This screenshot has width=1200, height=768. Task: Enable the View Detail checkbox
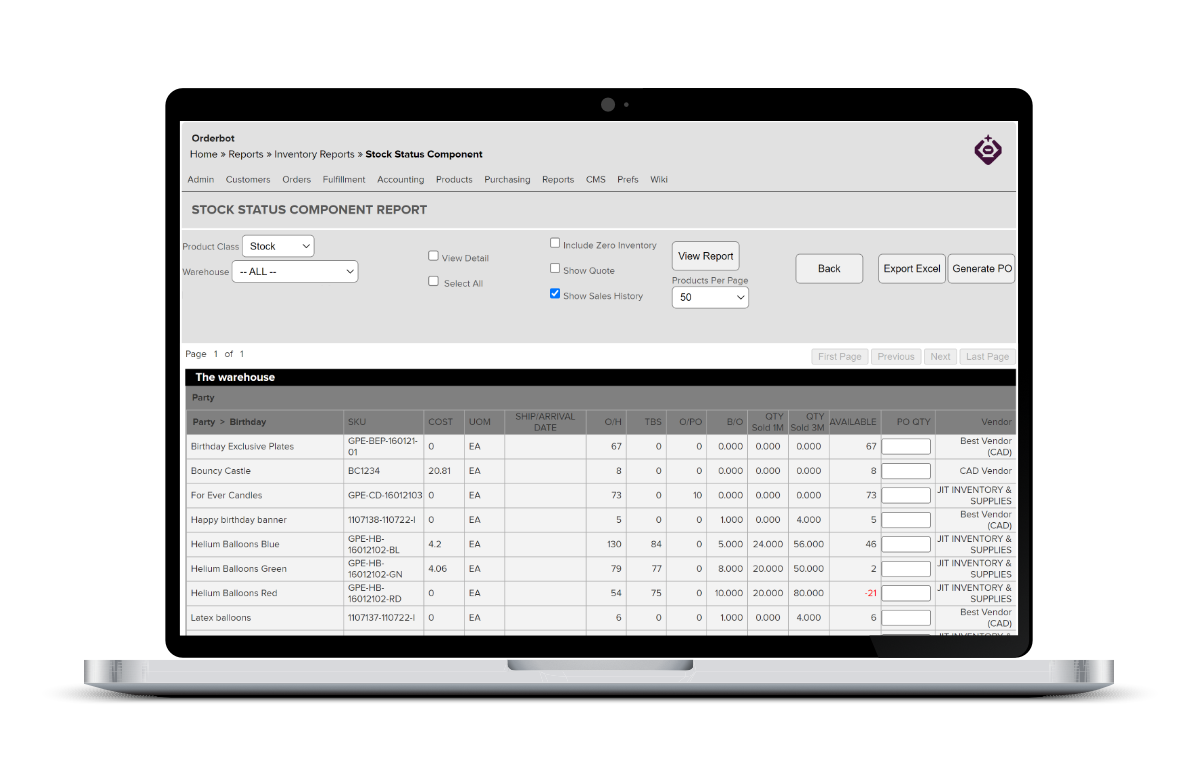[x=433, y=256]
